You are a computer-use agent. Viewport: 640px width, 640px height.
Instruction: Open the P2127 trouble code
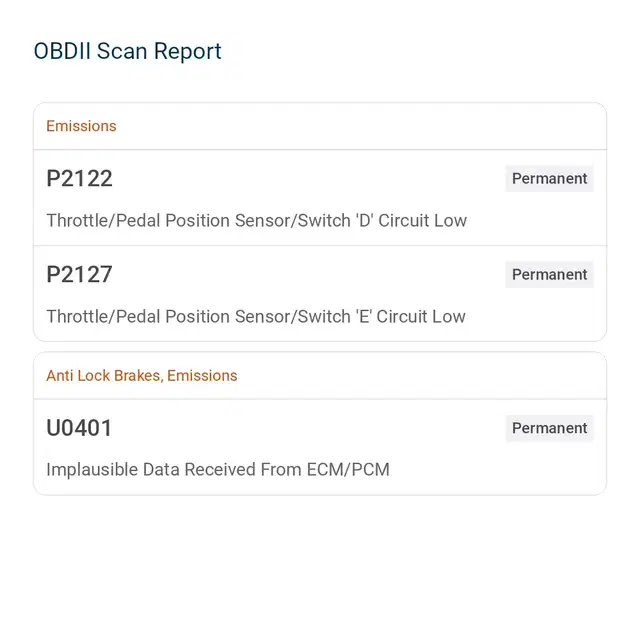pos(79,274)
